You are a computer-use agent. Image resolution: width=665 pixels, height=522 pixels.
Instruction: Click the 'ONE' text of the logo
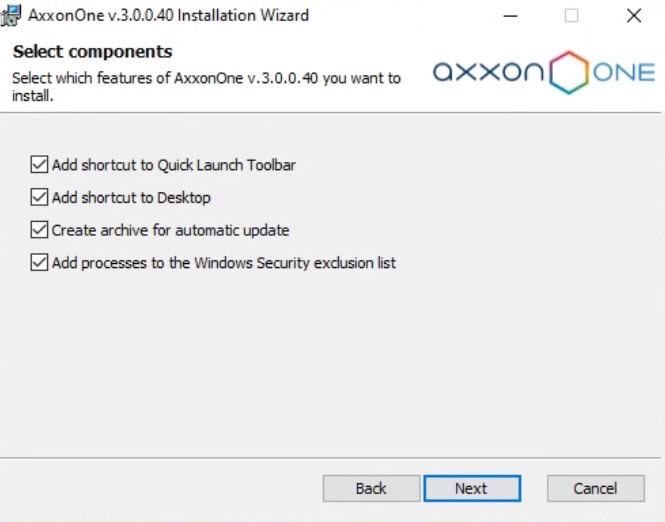pos(624,73)
